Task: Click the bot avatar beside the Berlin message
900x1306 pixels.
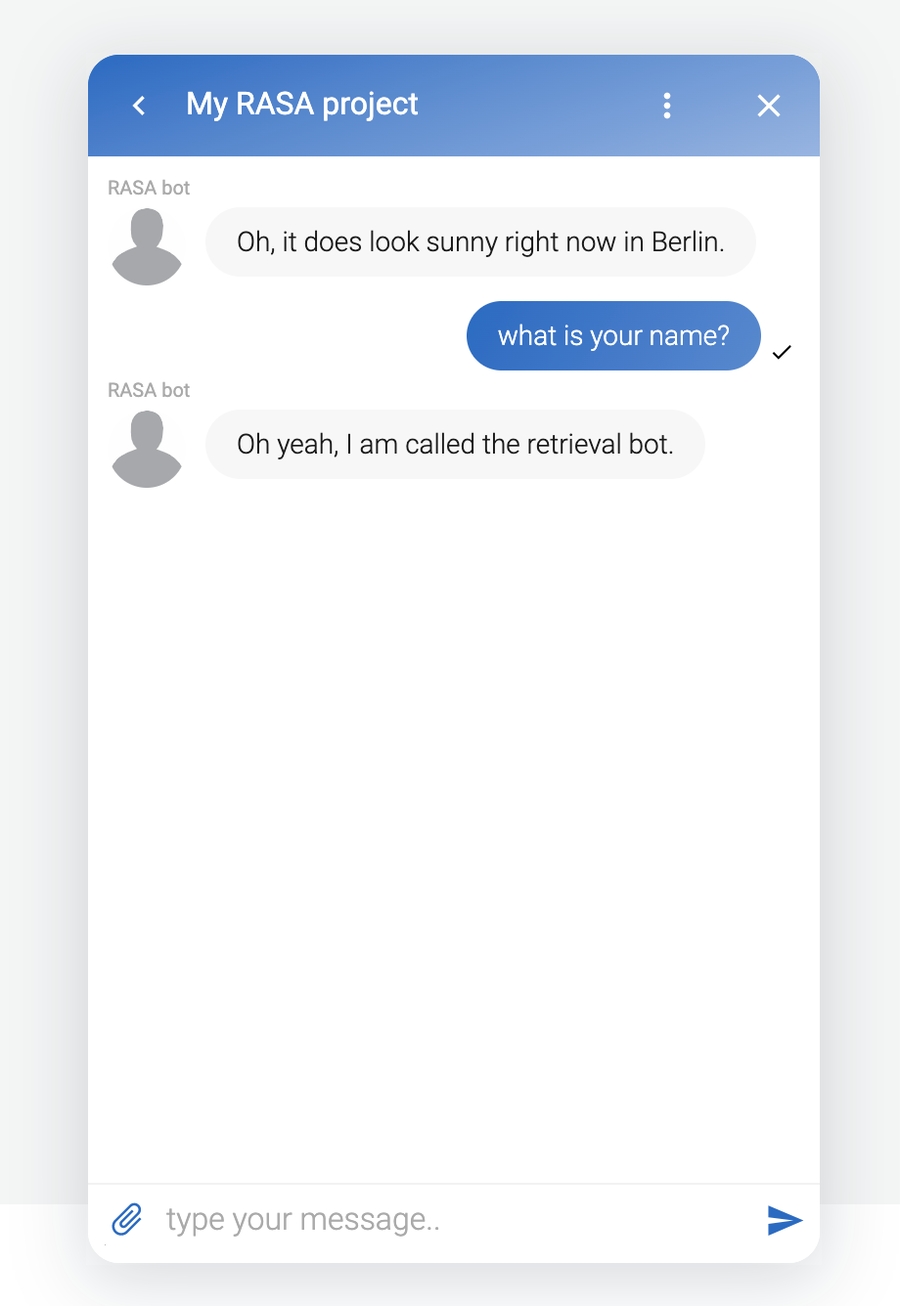Action: tap(147, 246)
